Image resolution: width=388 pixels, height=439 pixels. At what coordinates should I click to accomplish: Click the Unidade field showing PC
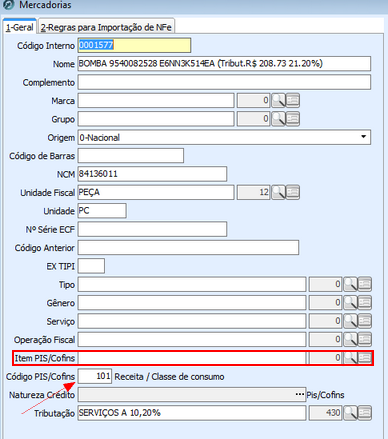click(102, 211)
